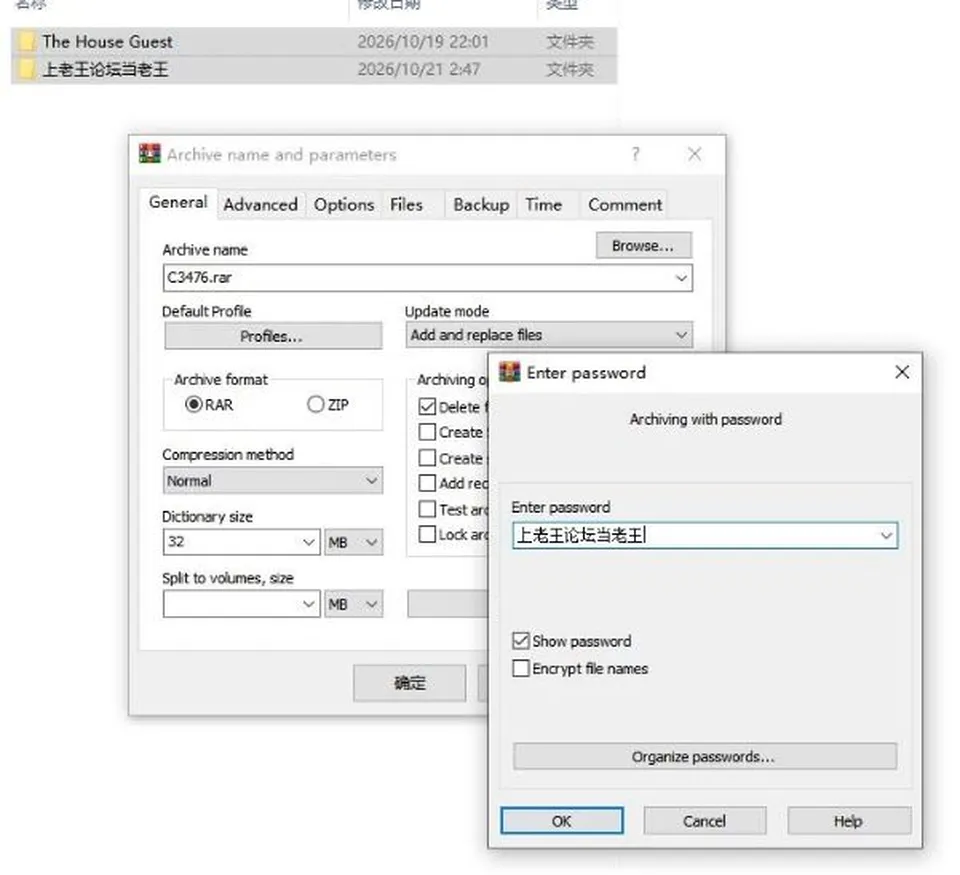Open the Comment tab
The image size is (960, 875).
pyautogui.click(x=624, y=204)
